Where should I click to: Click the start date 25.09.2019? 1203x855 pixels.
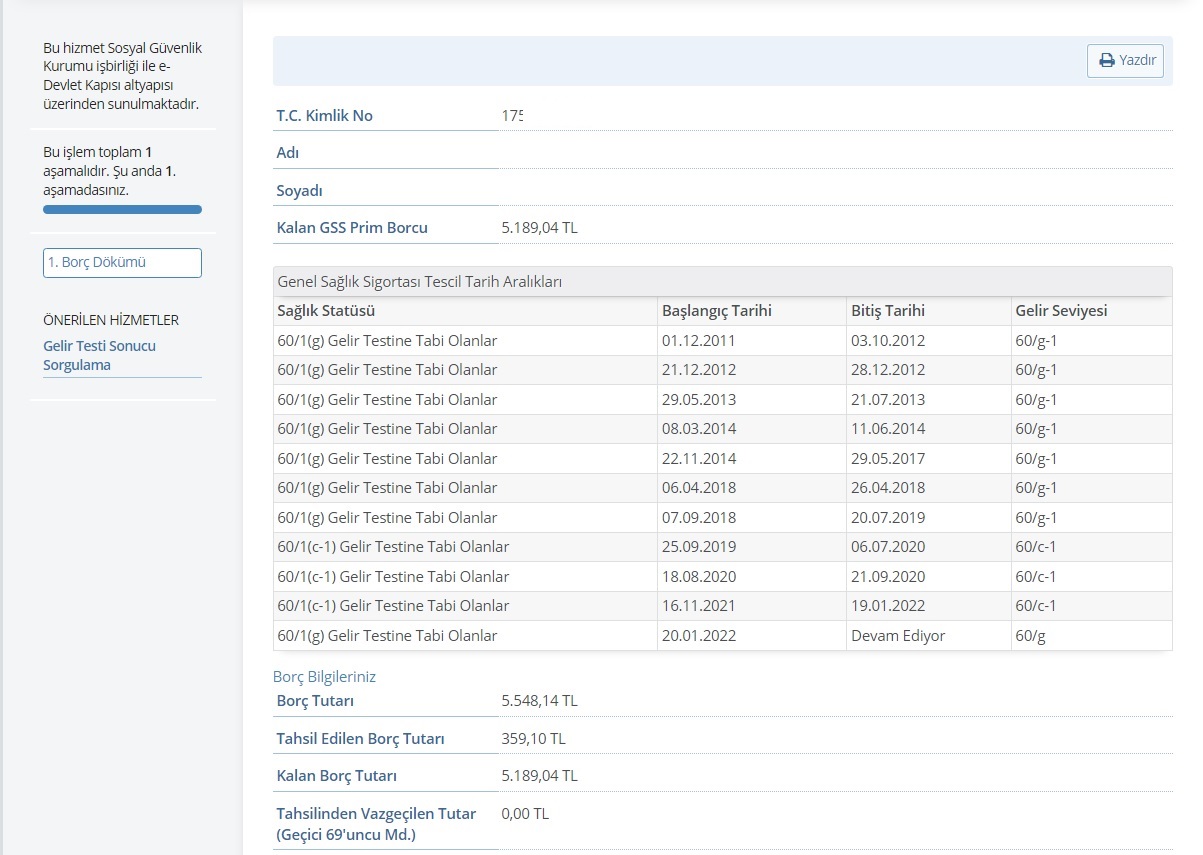(699, 547)
